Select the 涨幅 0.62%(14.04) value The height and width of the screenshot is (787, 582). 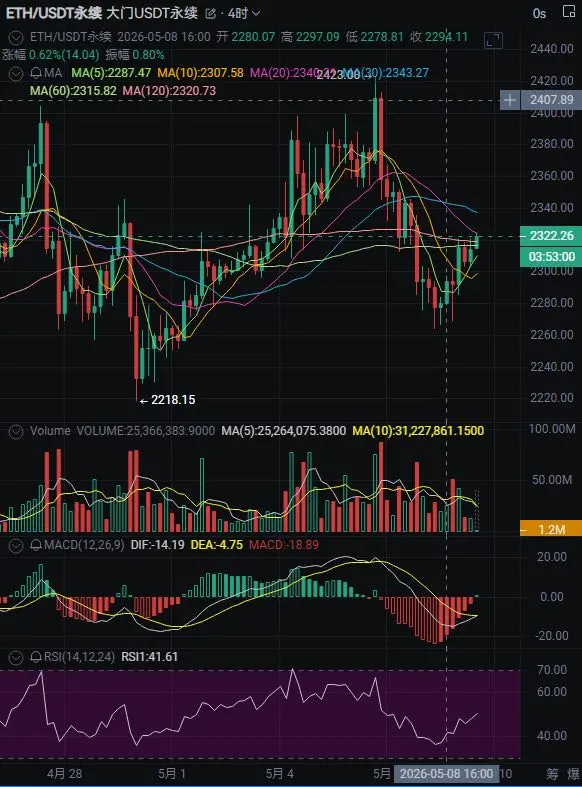click(x=51, y=55)
